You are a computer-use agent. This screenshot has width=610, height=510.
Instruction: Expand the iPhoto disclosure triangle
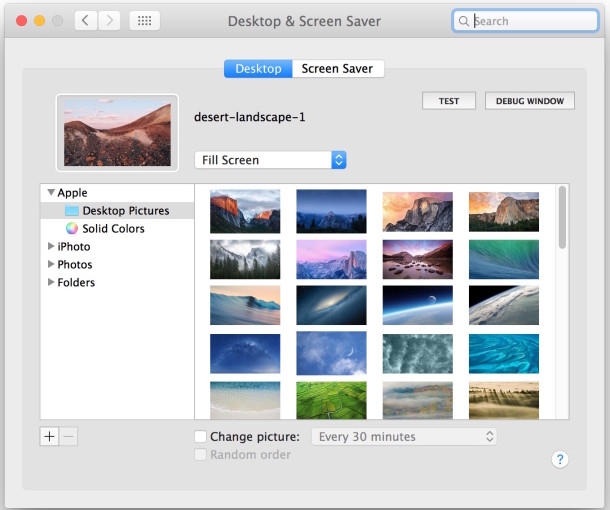tap(51, 246)
